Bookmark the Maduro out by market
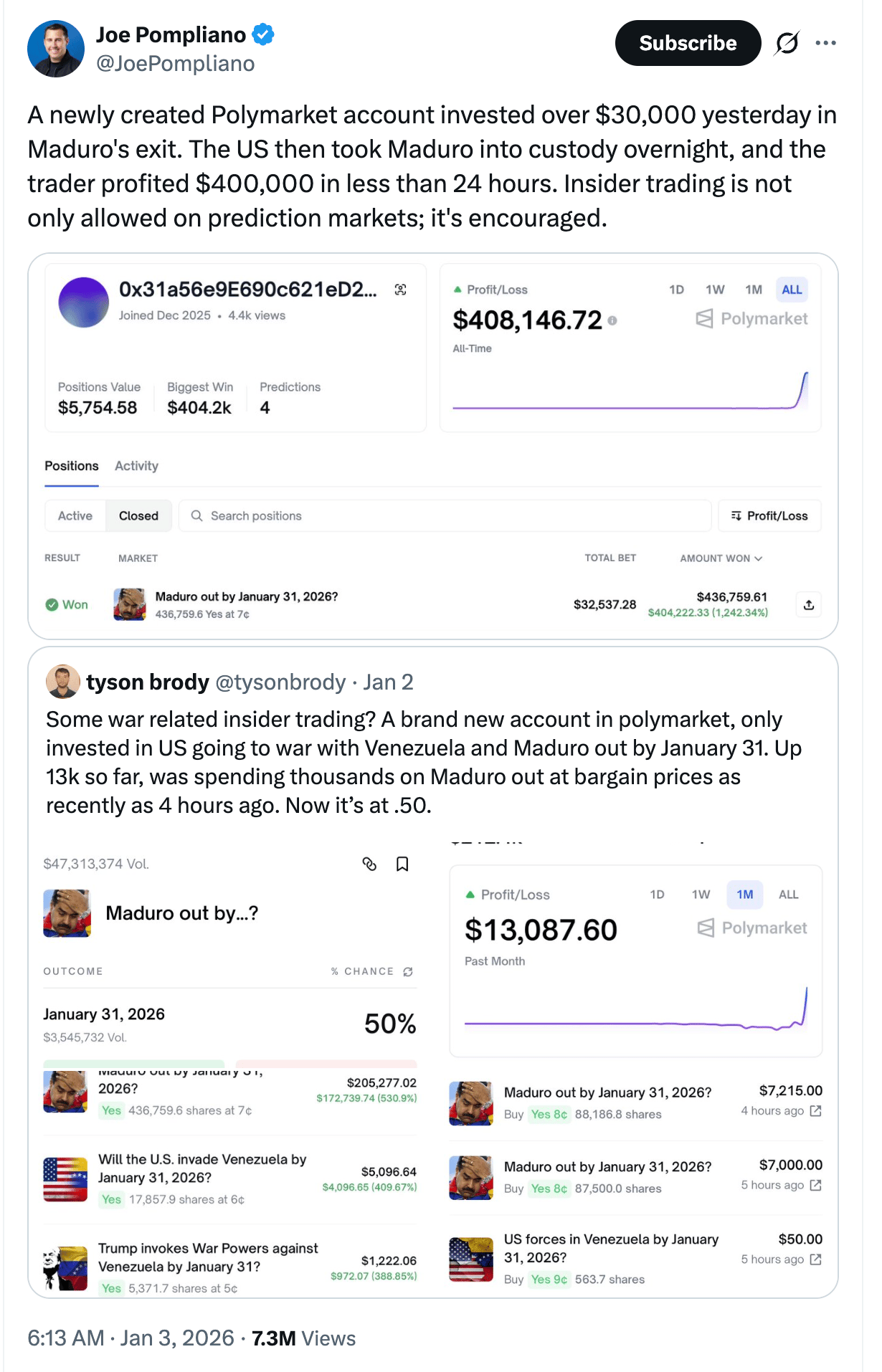 pos(402,864)
